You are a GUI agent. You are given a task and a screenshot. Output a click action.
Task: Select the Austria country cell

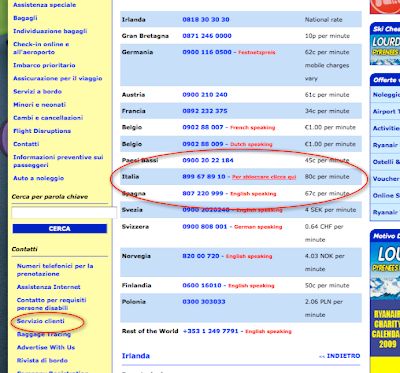[x=133, y=95]
